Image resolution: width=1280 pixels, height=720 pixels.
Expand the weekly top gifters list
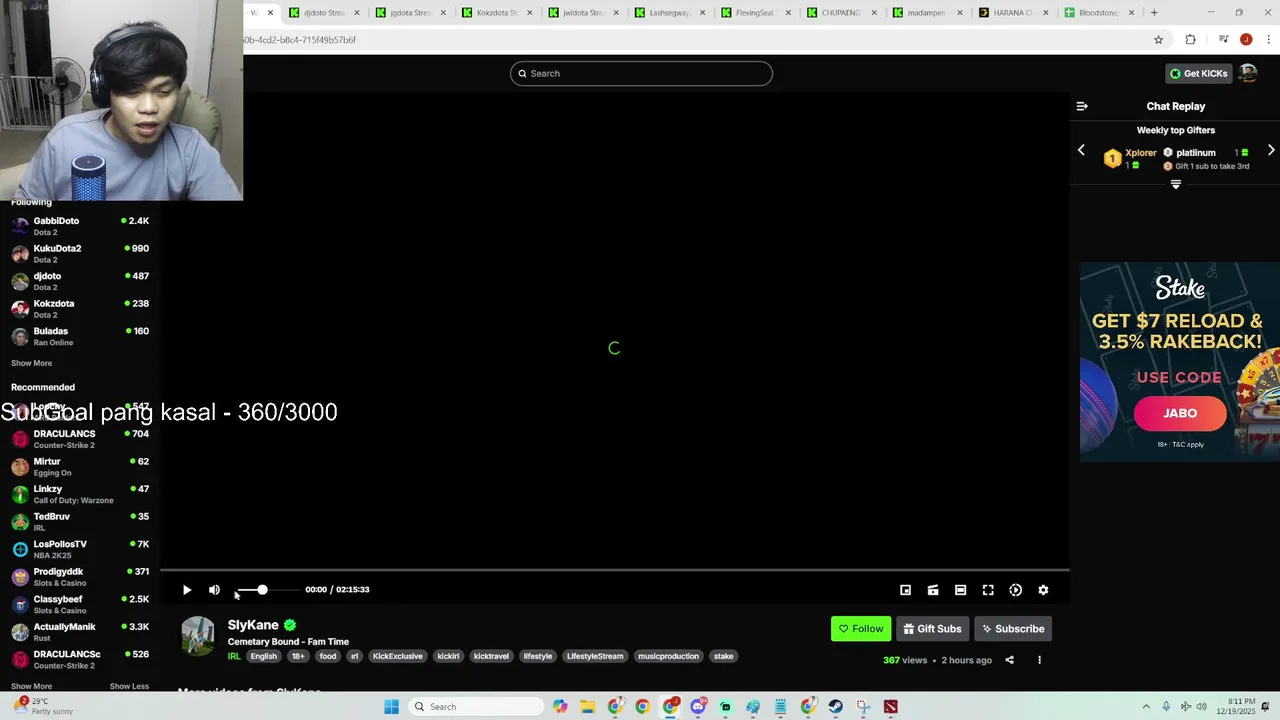coord(1176,184)
